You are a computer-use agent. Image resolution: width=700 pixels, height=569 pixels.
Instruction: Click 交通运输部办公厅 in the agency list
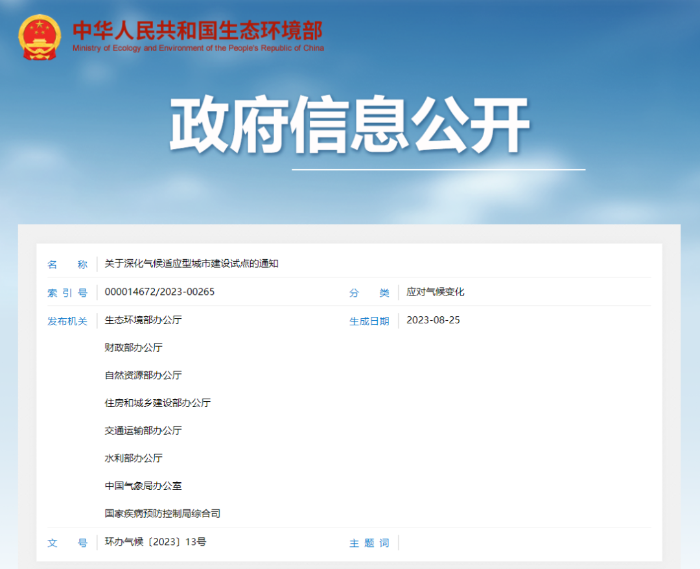143,430
